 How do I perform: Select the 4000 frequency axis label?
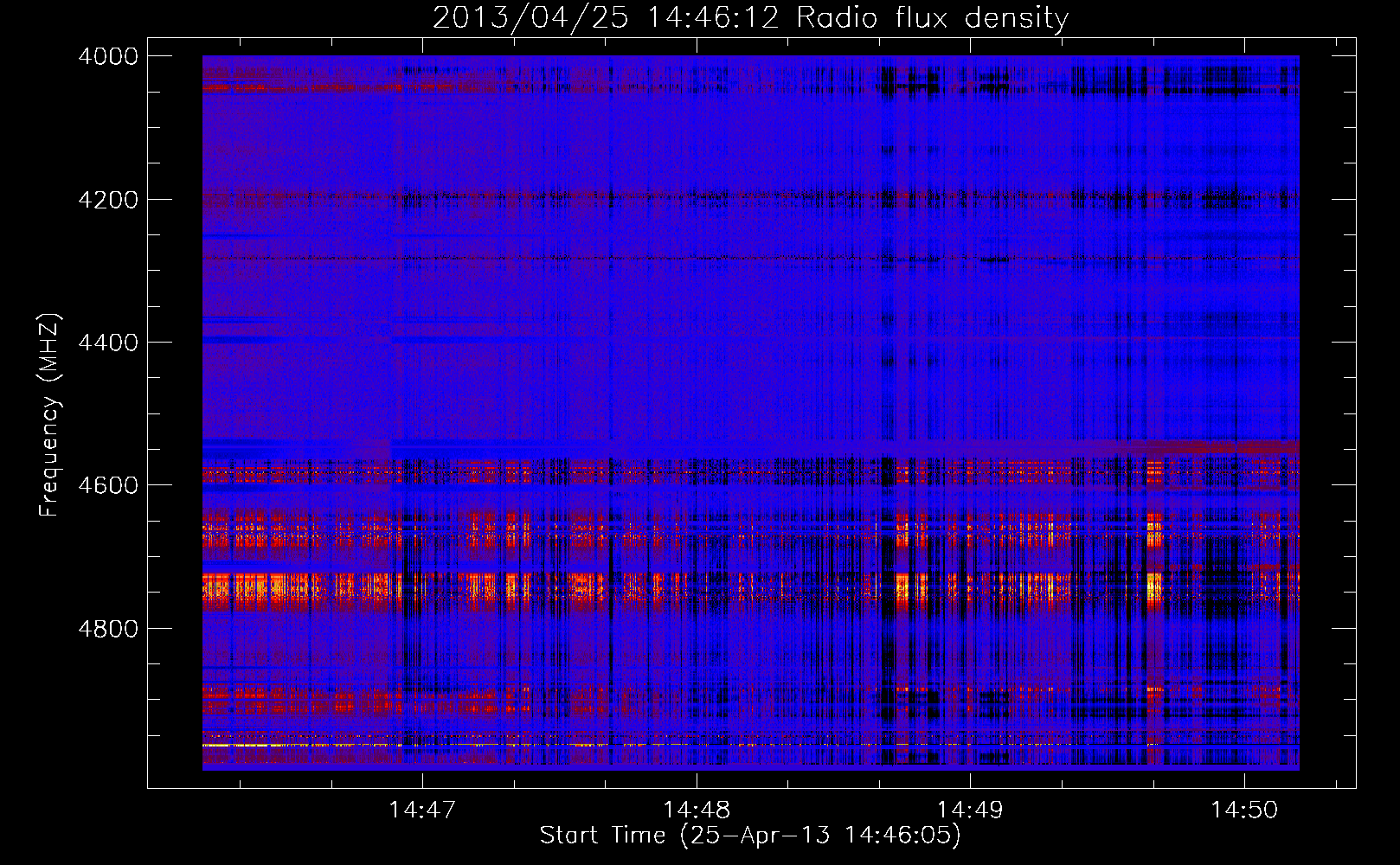coord(108,56)
